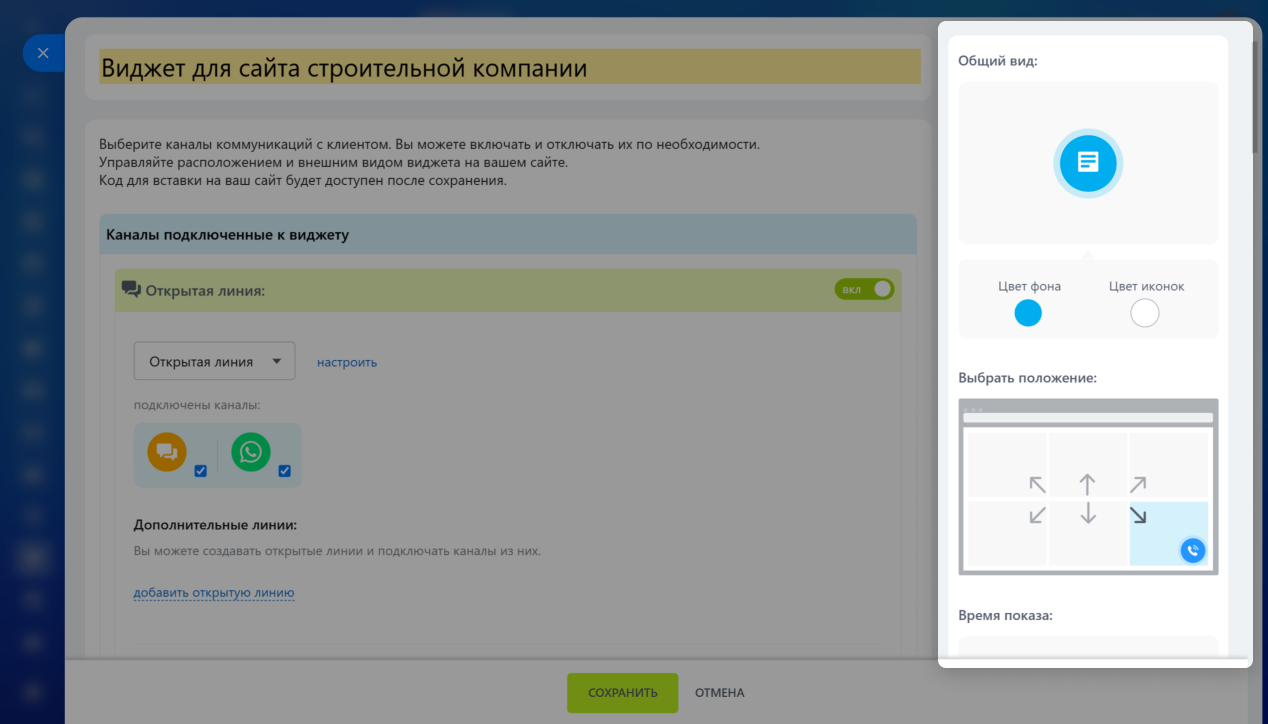Click the widget title 'Виджет для сайта строительной компании'
Image resolution: width=1268 pixels, height=724 pixels.
[x=343, y=68]
